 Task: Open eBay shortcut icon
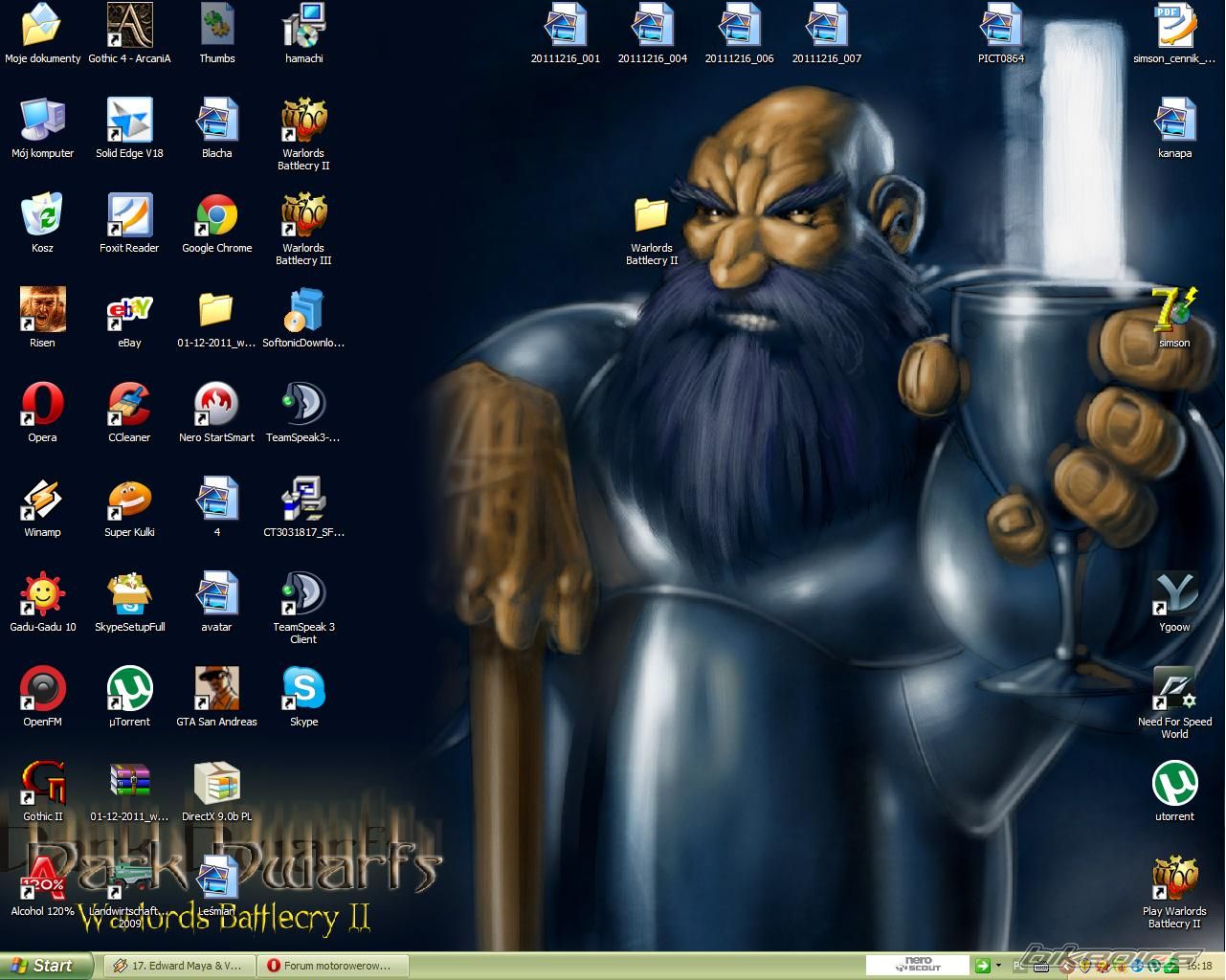[x=129, y=310]
